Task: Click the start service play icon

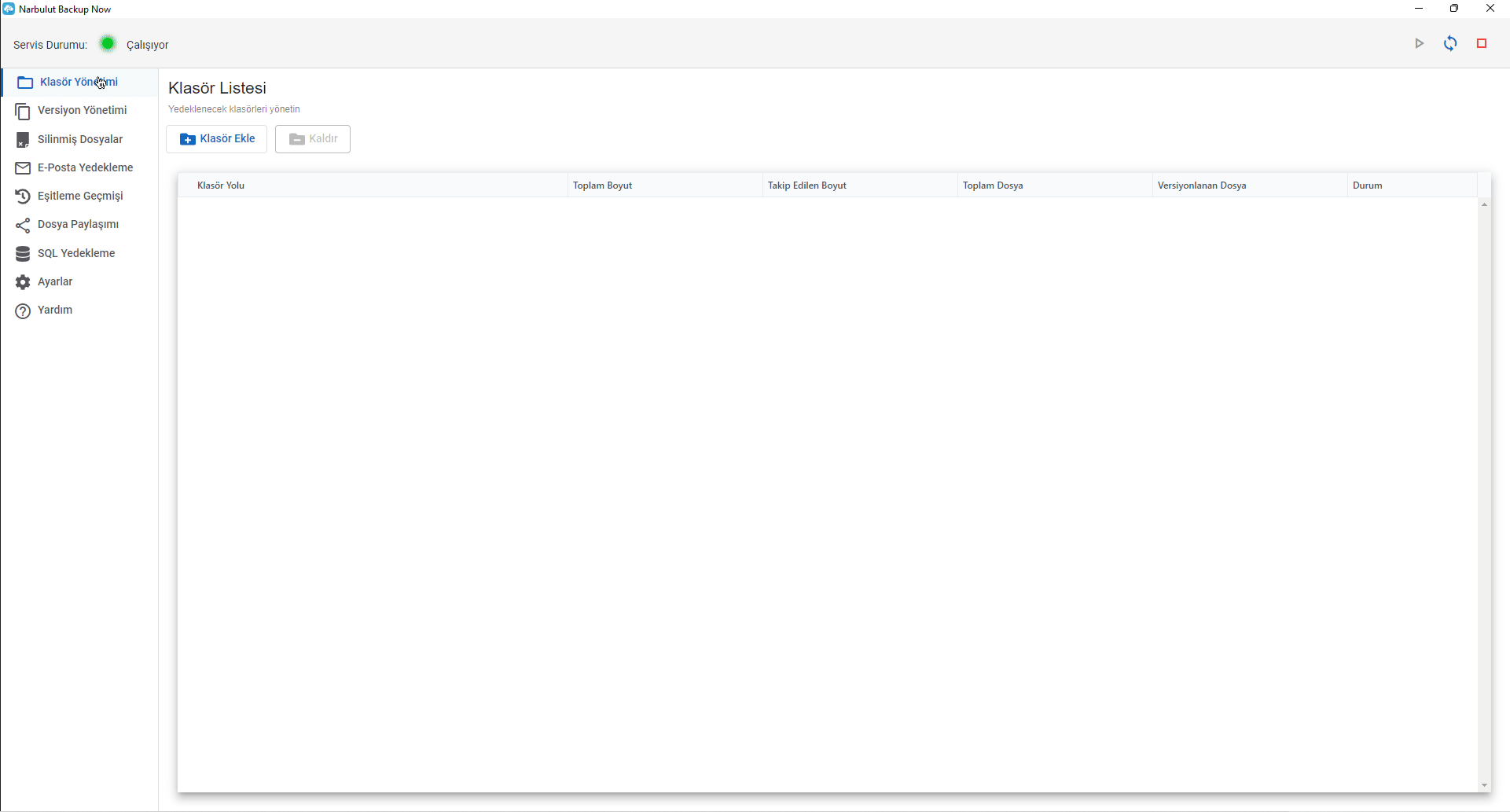Action: pyautogui.click(x=1419, y=44)
